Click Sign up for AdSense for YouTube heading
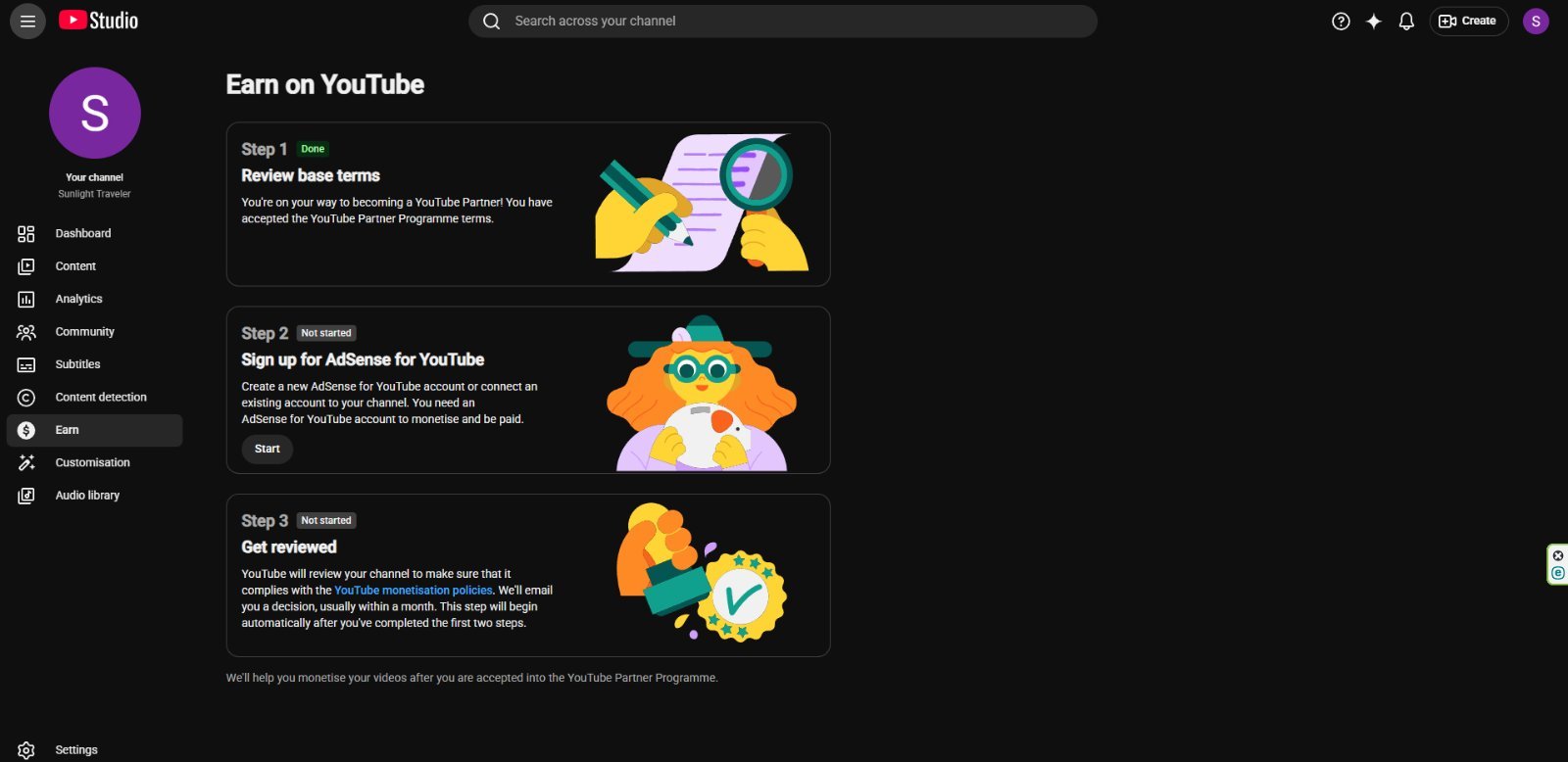1568x762 pixels. click(363, 359)
